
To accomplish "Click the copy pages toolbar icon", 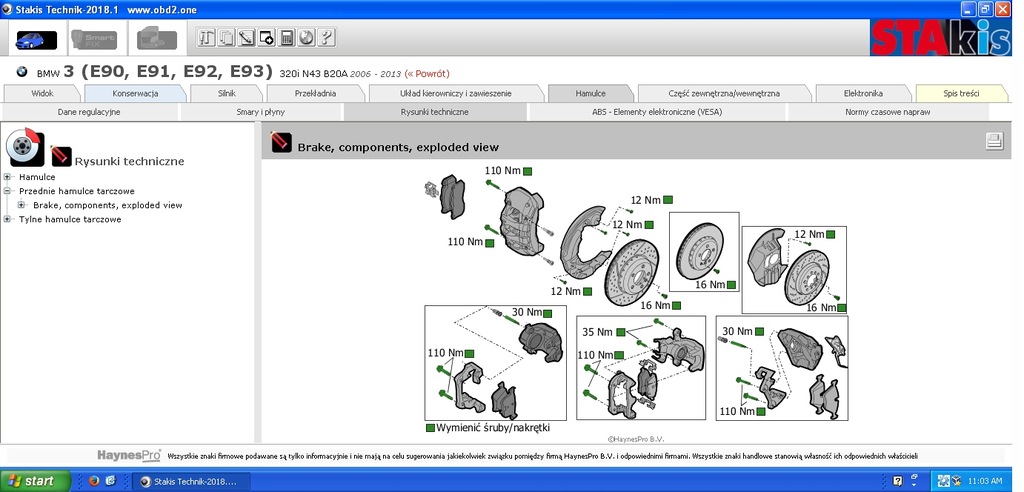I will pos(226,38).
